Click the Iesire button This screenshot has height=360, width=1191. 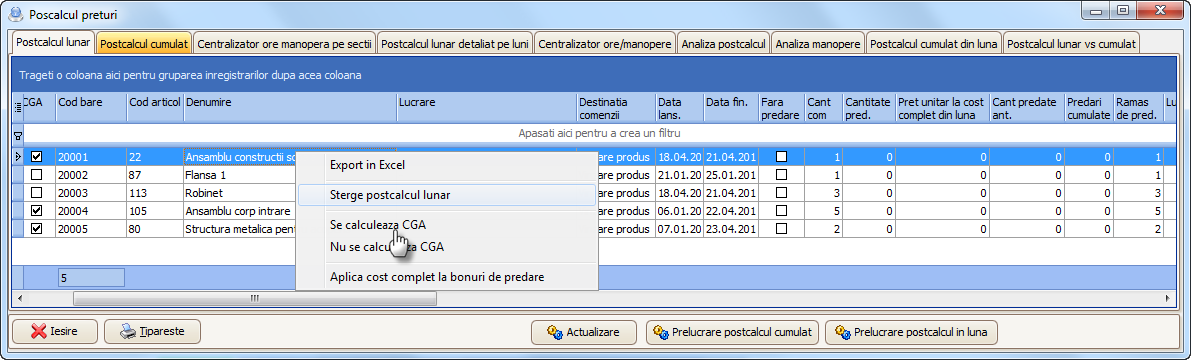(54, 331)
